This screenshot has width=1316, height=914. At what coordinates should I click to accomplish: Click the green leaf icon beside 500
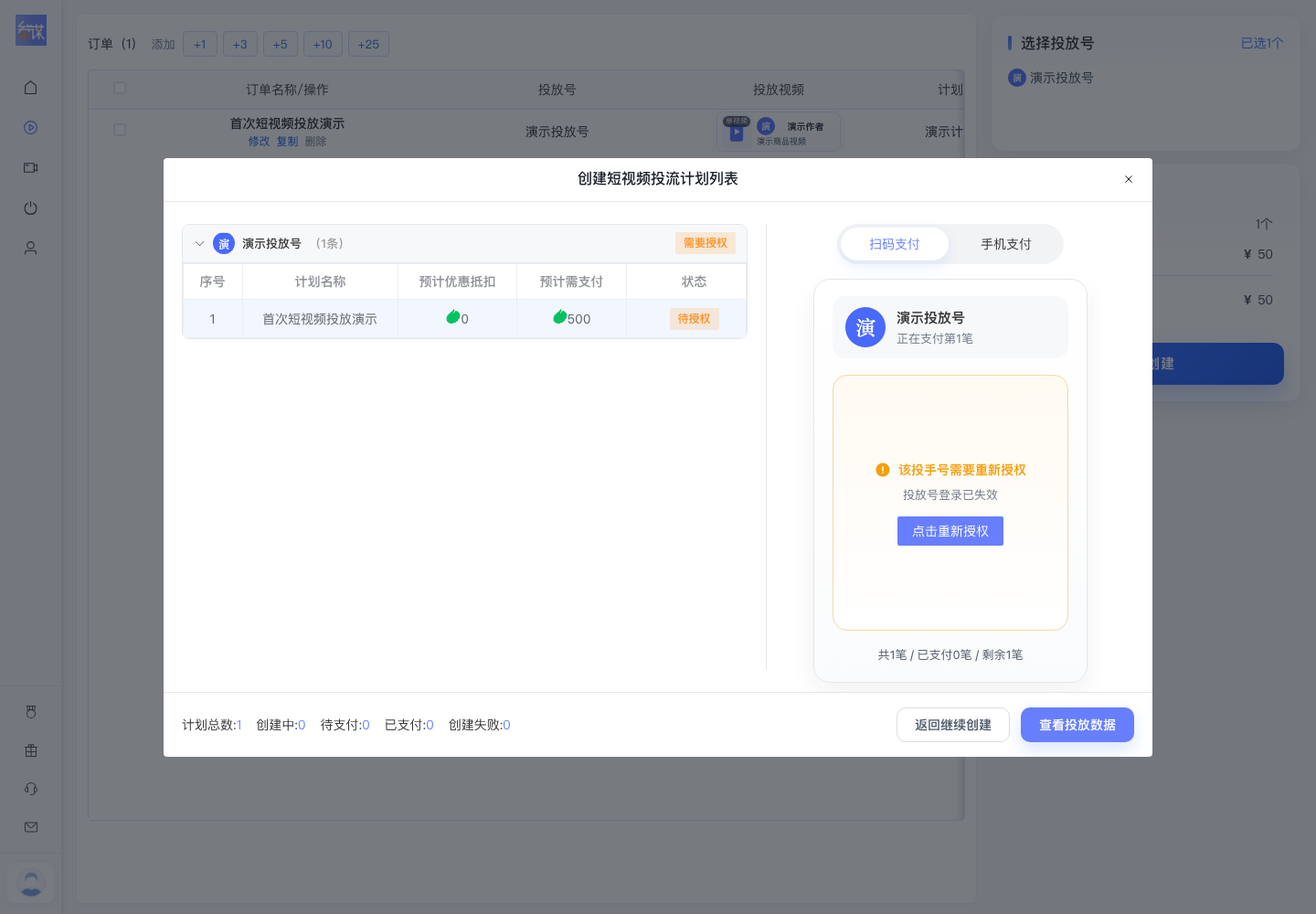coord(559,317)
